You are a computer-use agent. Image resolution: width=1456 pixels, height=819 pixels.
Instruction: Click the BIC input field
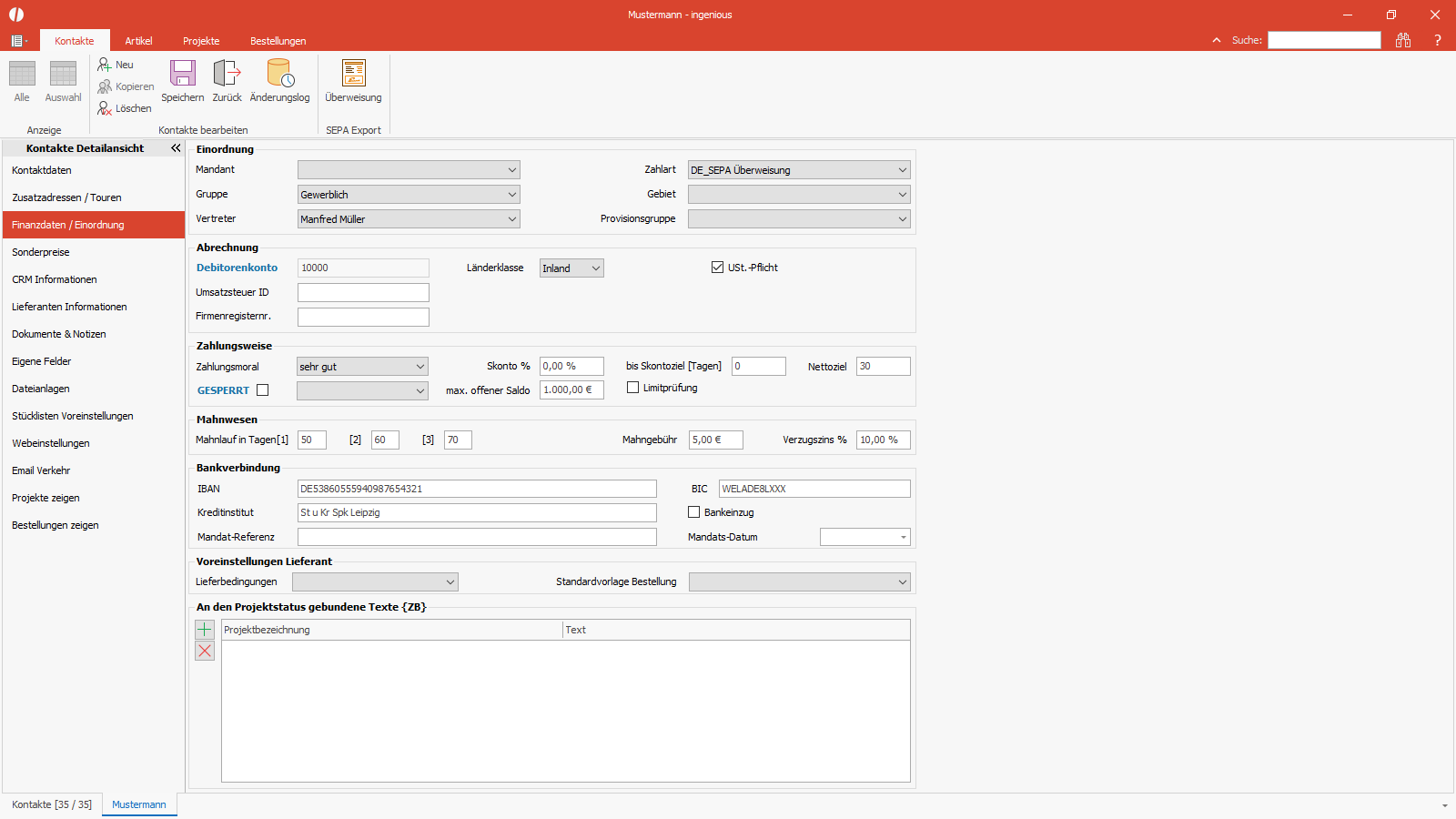814,489
